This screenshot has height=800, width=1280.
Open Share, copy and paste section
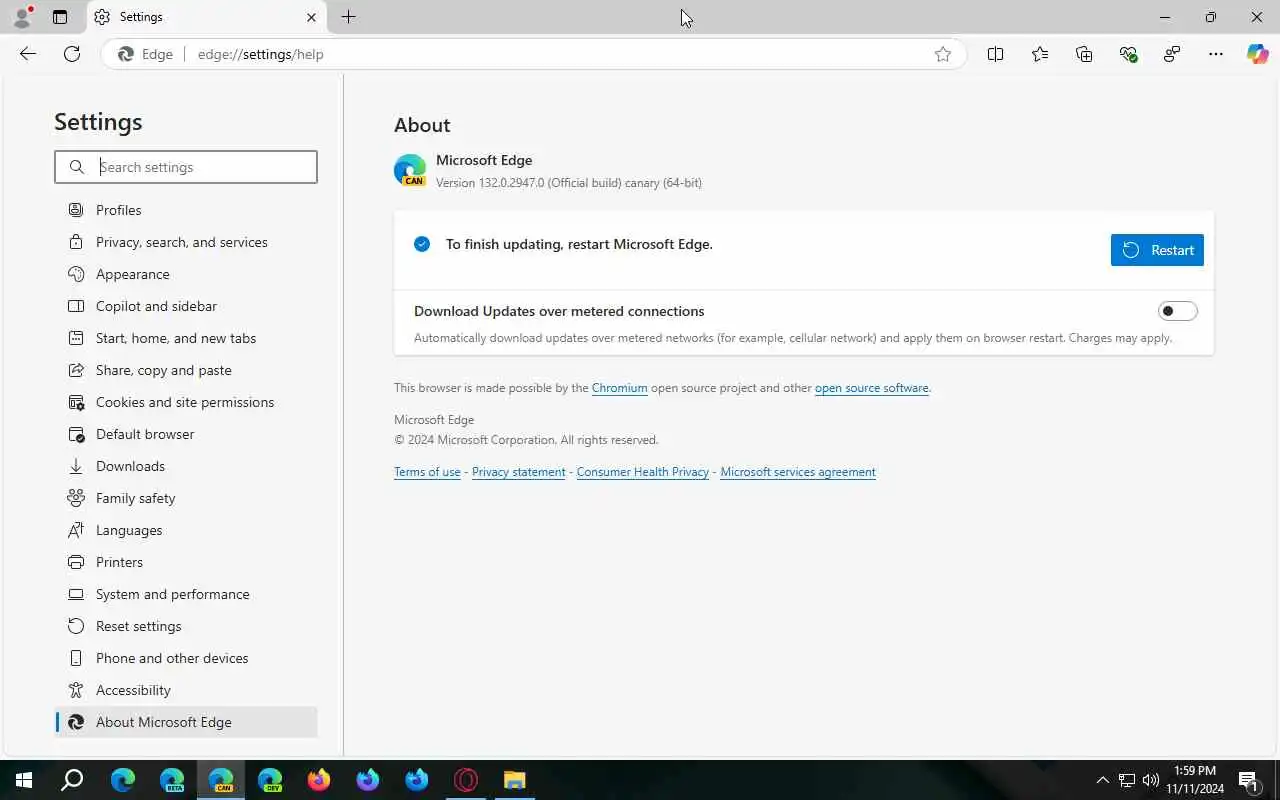[186, 370]
